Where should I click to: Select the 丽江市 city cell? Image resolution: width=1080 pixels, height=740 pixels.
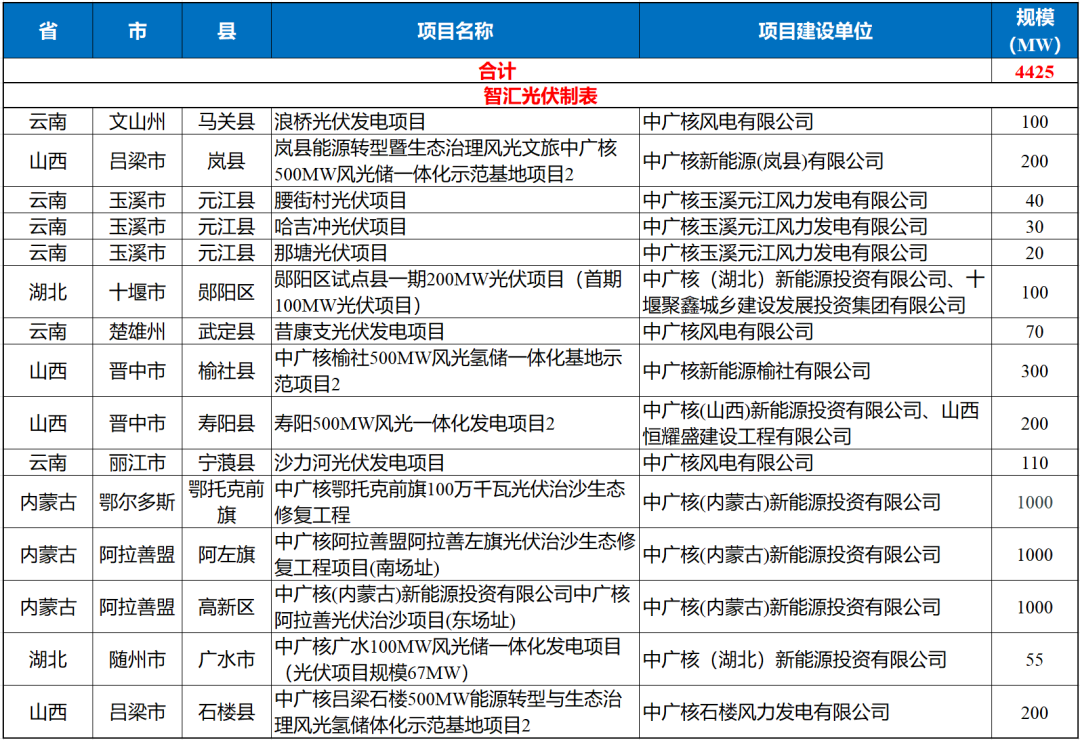(137, 462)
